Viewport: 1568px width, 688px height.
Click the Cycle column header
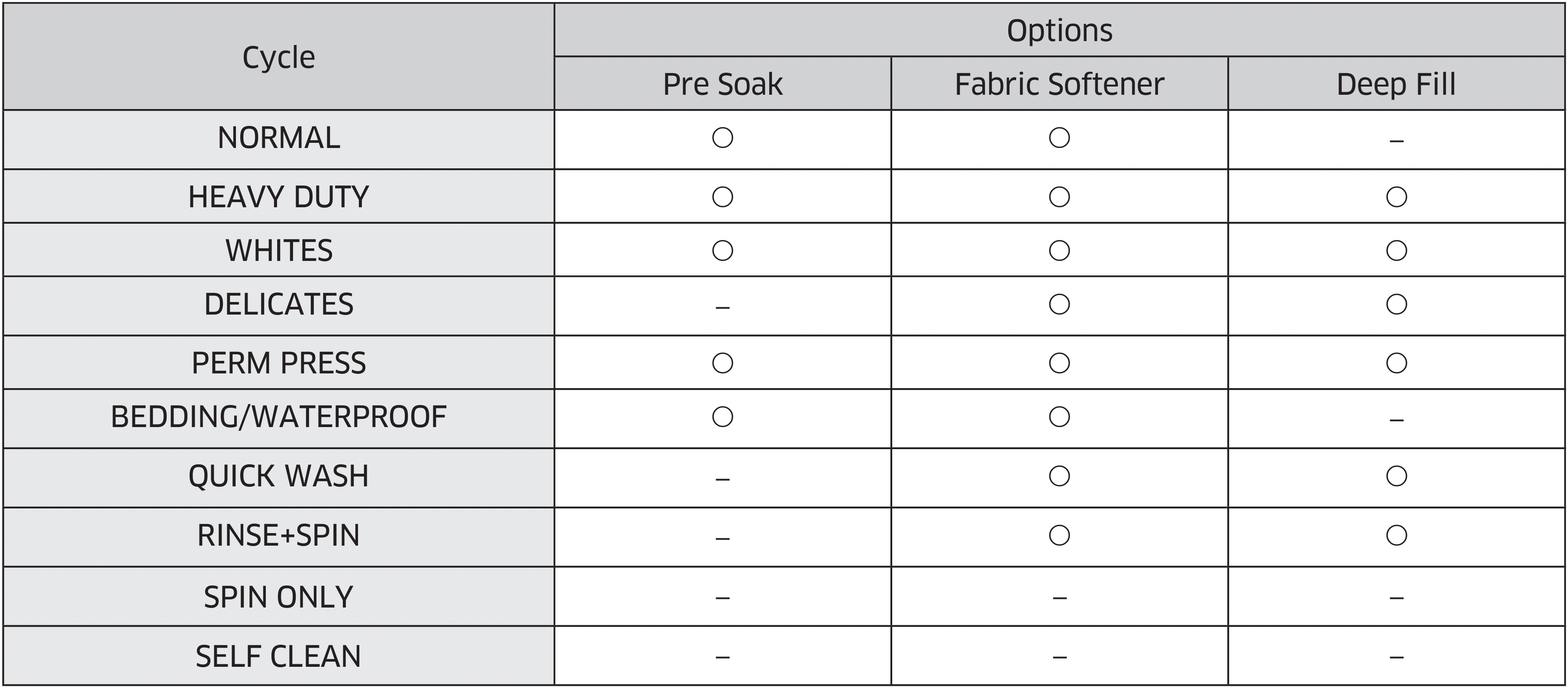pyautogui.click(x=279, y=57)
